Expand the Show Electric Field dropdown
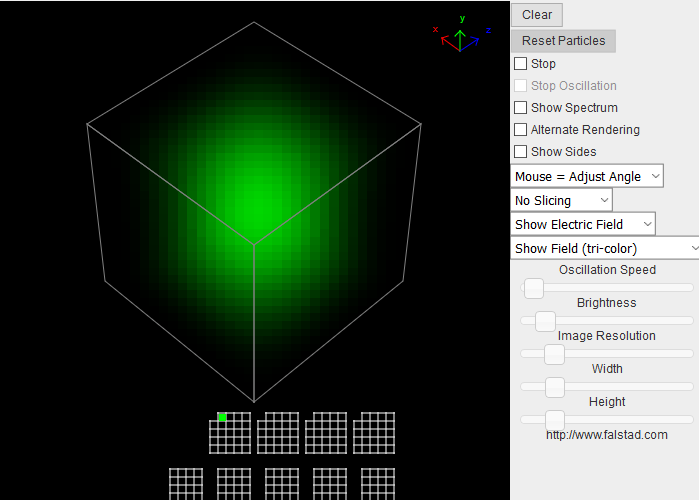This screenshot has width=699, height=500. [583, 224]
